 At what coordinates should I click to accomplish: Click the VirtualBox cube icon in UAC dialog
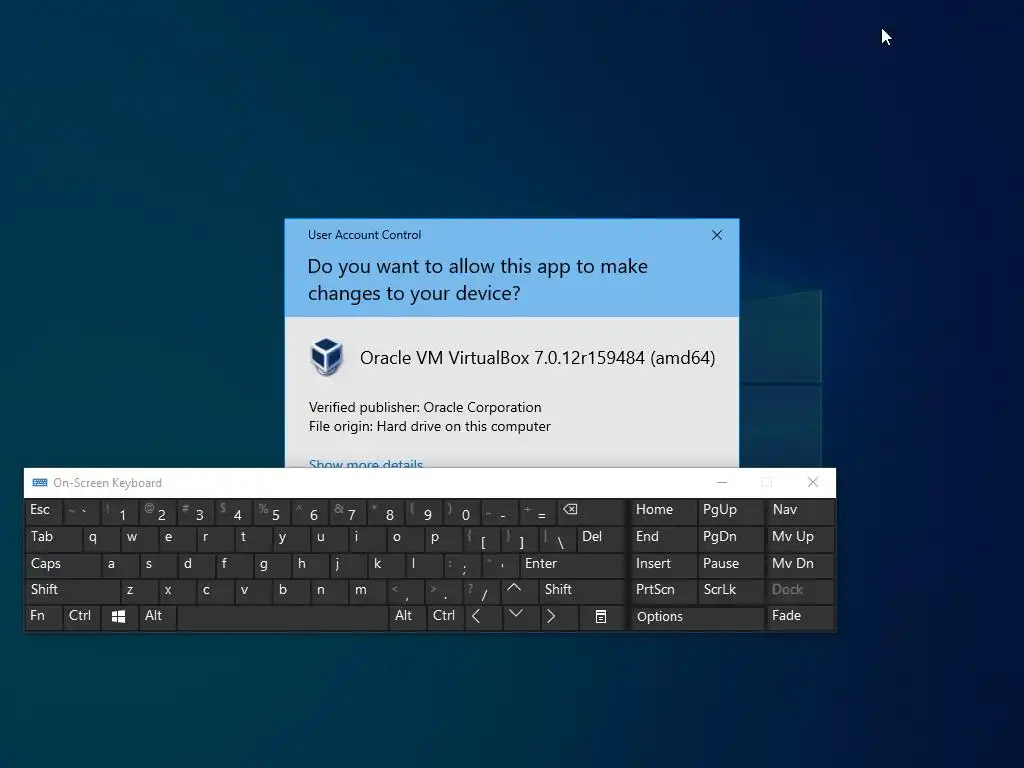pos(327,357)
